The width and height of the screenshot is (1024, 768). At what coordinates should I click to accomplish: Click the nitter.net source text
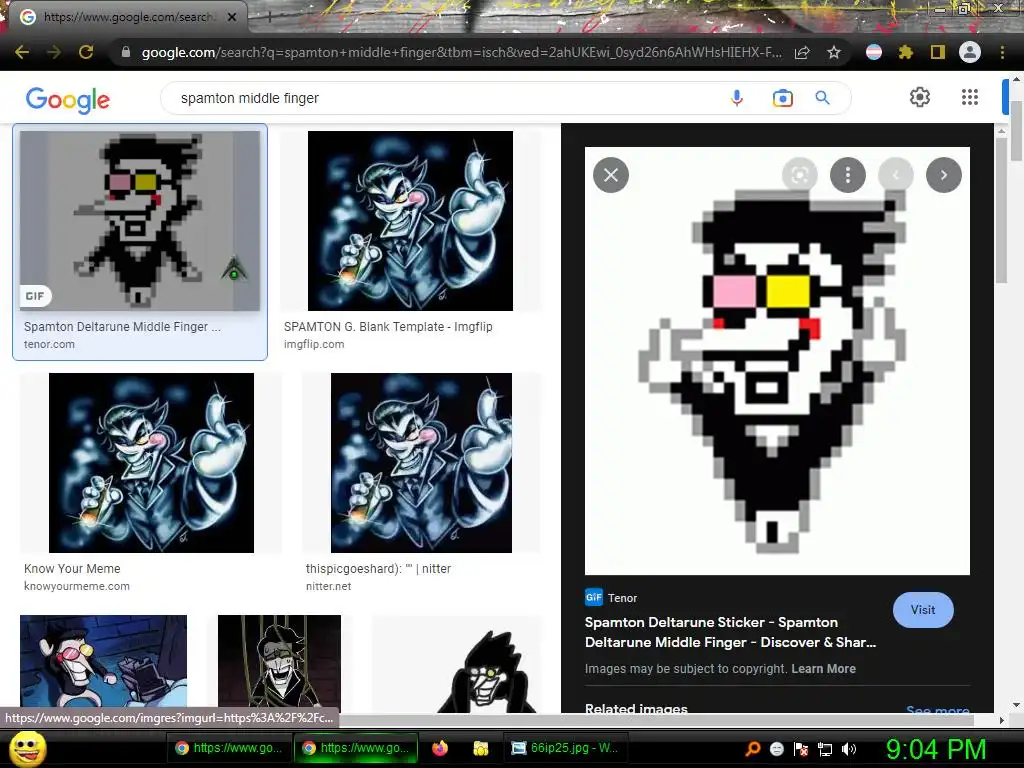coord(328,586)
